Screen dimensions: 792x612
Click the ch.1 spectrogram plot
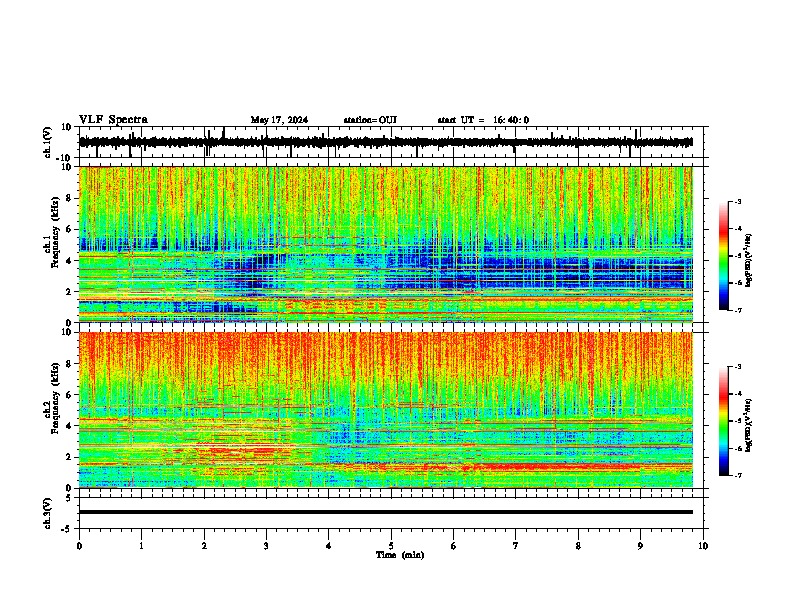click(385, 244)
